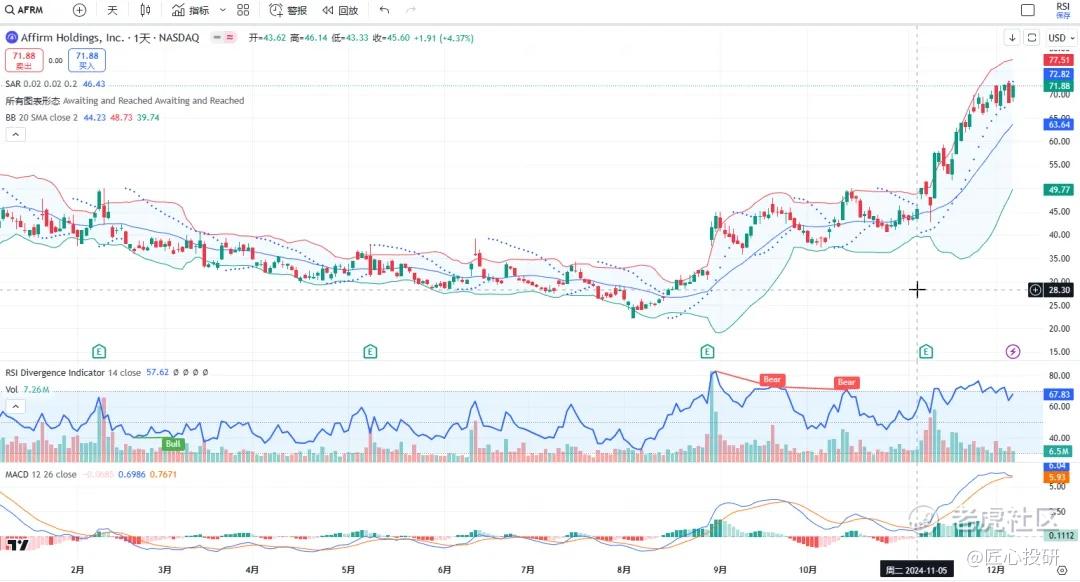Image resolution: width=1080 pixels, height=582 pixels.
Task: Open the layout setup square icon
Action: [x=1028, y=10]
